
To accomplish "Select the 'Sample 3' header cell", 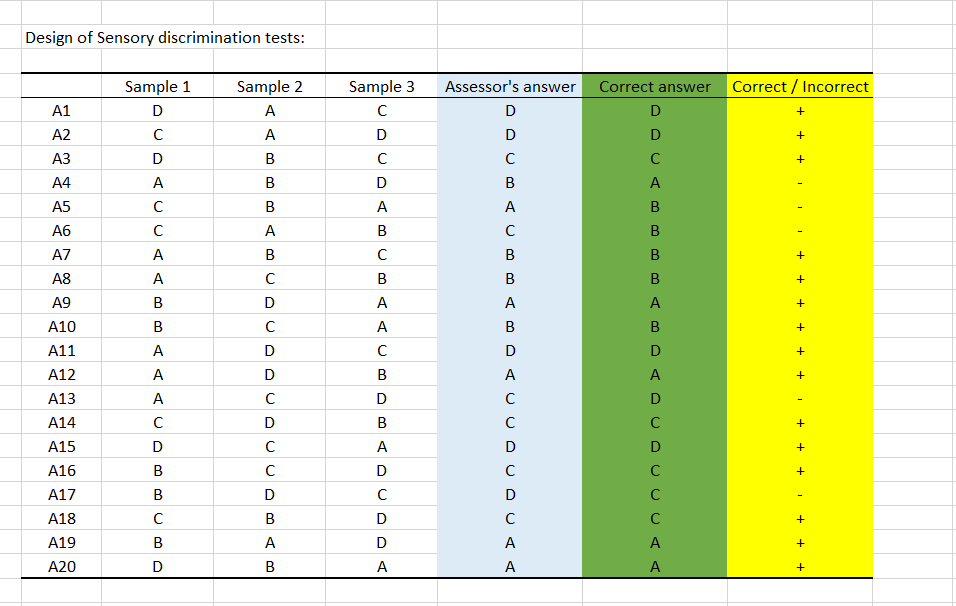I will click(x=381, y=87).
